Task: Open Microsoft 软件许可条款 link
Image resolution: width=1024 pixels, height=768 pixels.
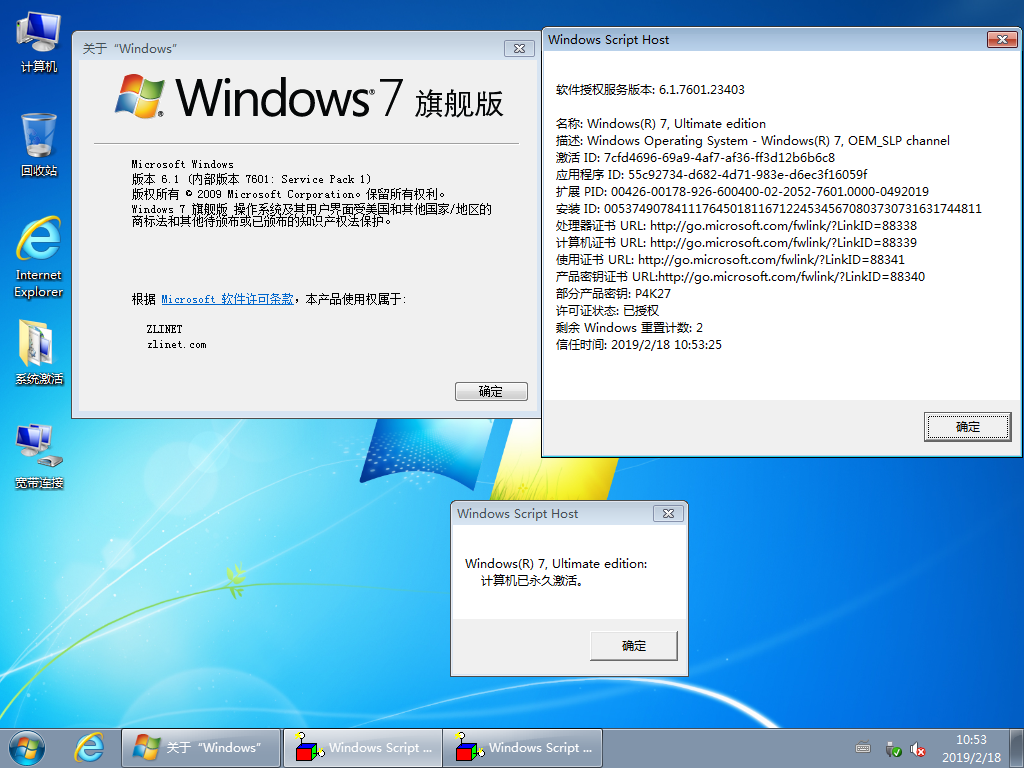Action: tap(227, 299)
